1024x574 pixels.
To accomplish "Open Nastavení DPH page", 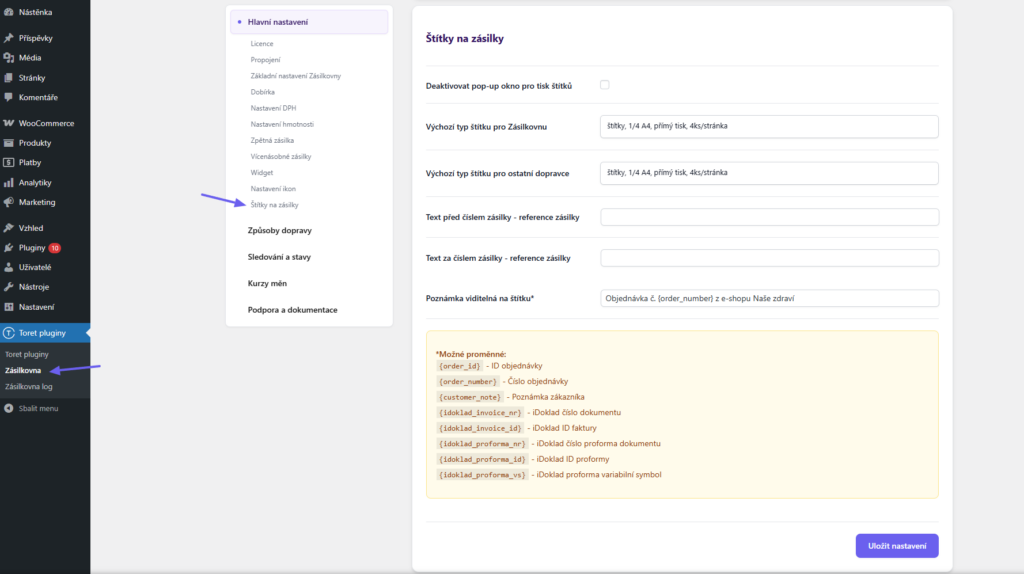I will pos(273,108).
